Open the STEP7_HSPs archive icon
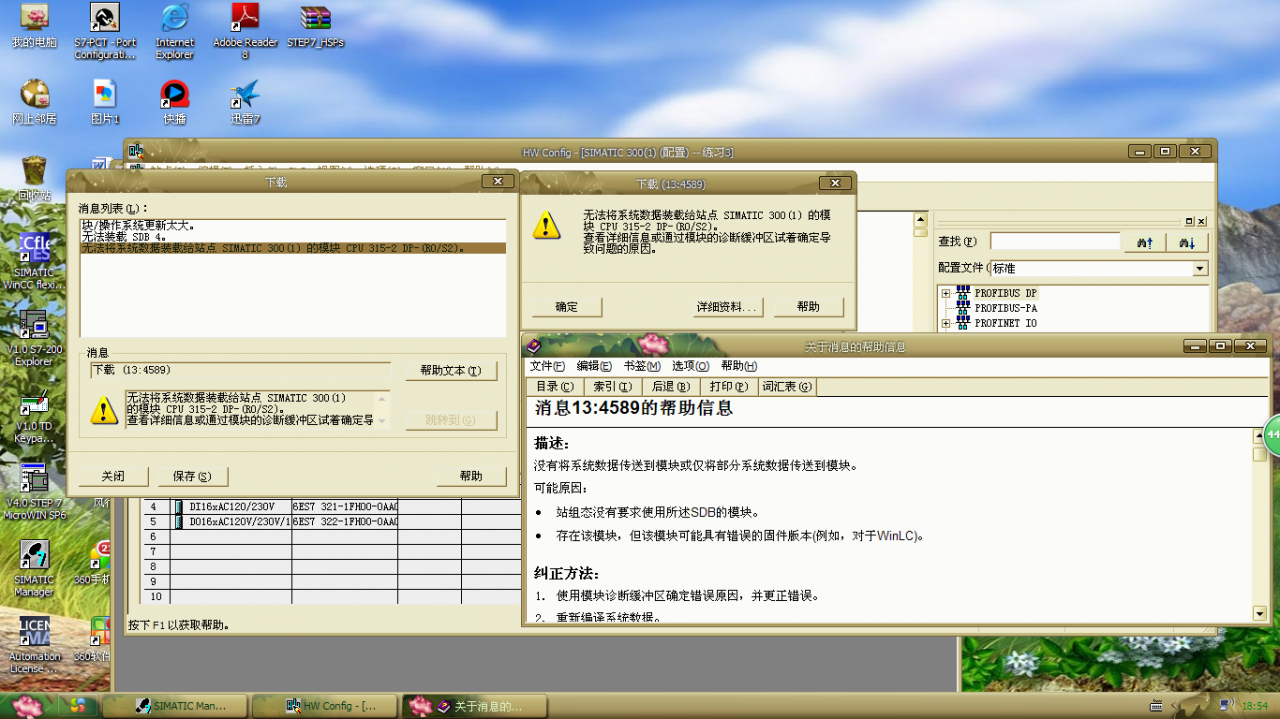Screen dimensions: 1280x719 coord(316,27)
